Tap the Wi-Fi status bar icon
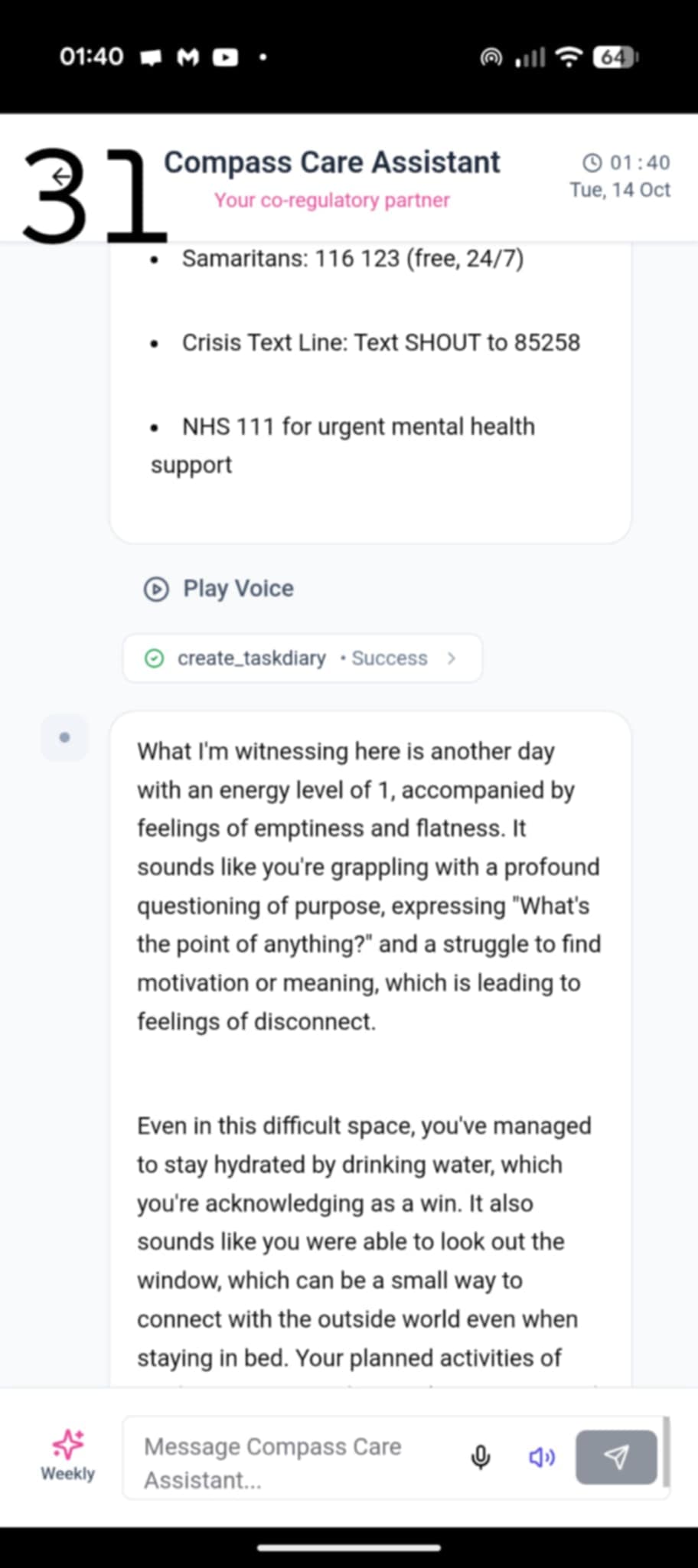 tap(568, 57)
